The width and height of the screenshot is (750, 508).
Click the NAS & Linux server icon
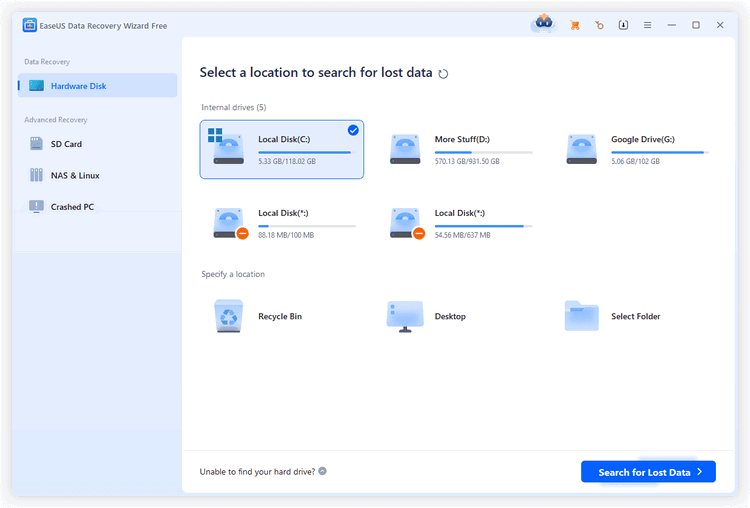(36, 175)
